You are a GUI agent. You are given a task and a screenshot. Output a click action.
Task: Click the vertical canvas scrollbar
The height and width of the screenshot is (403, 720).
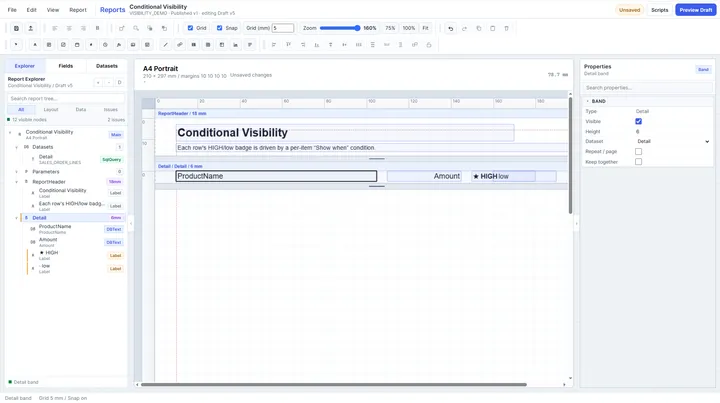pos(570,155)
